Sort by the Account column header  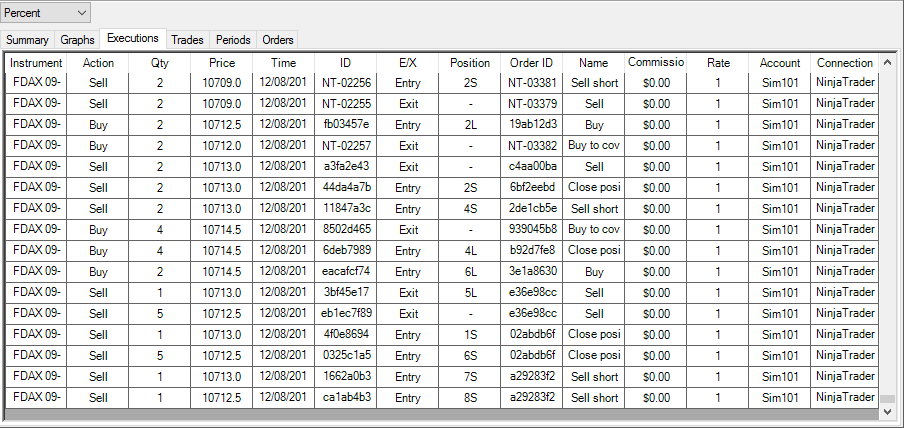[780, 63]
